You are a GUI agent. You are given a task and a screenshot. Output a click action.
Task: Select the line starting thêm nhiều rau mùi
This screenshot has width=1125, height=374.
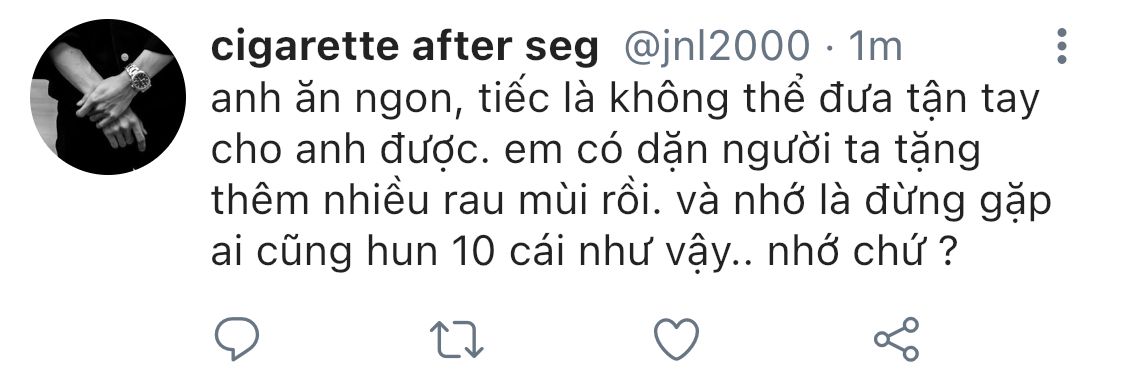631,203
